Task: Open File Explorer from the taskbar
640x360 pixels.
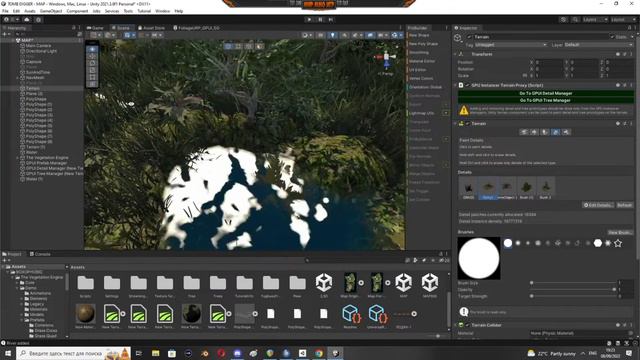Action: click(156, 353)
